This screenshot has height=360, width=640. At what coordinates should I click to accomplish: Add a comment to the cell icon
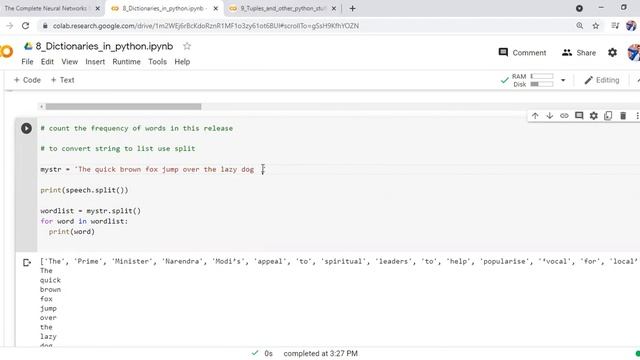click(579, 116)
